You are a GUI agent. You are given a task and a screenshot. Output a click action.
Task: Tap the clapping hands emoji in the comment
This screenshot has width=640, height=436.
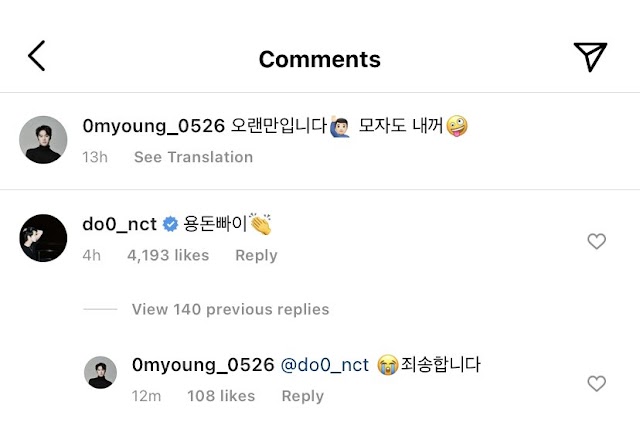260,224
